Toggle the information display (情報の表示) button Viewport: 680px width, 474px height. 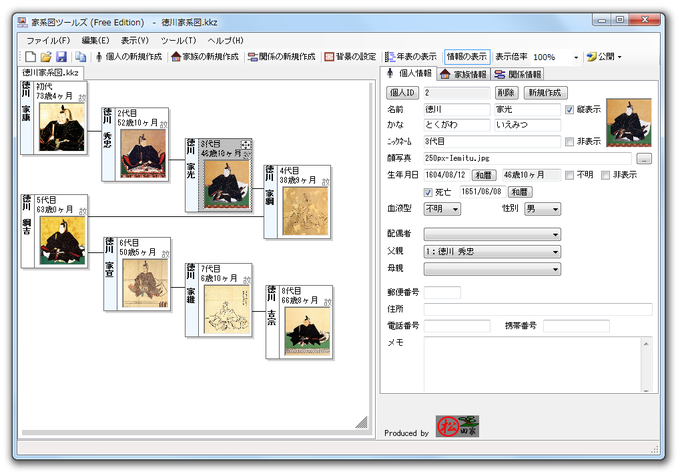pyautogui.click(x=467, y=57)
